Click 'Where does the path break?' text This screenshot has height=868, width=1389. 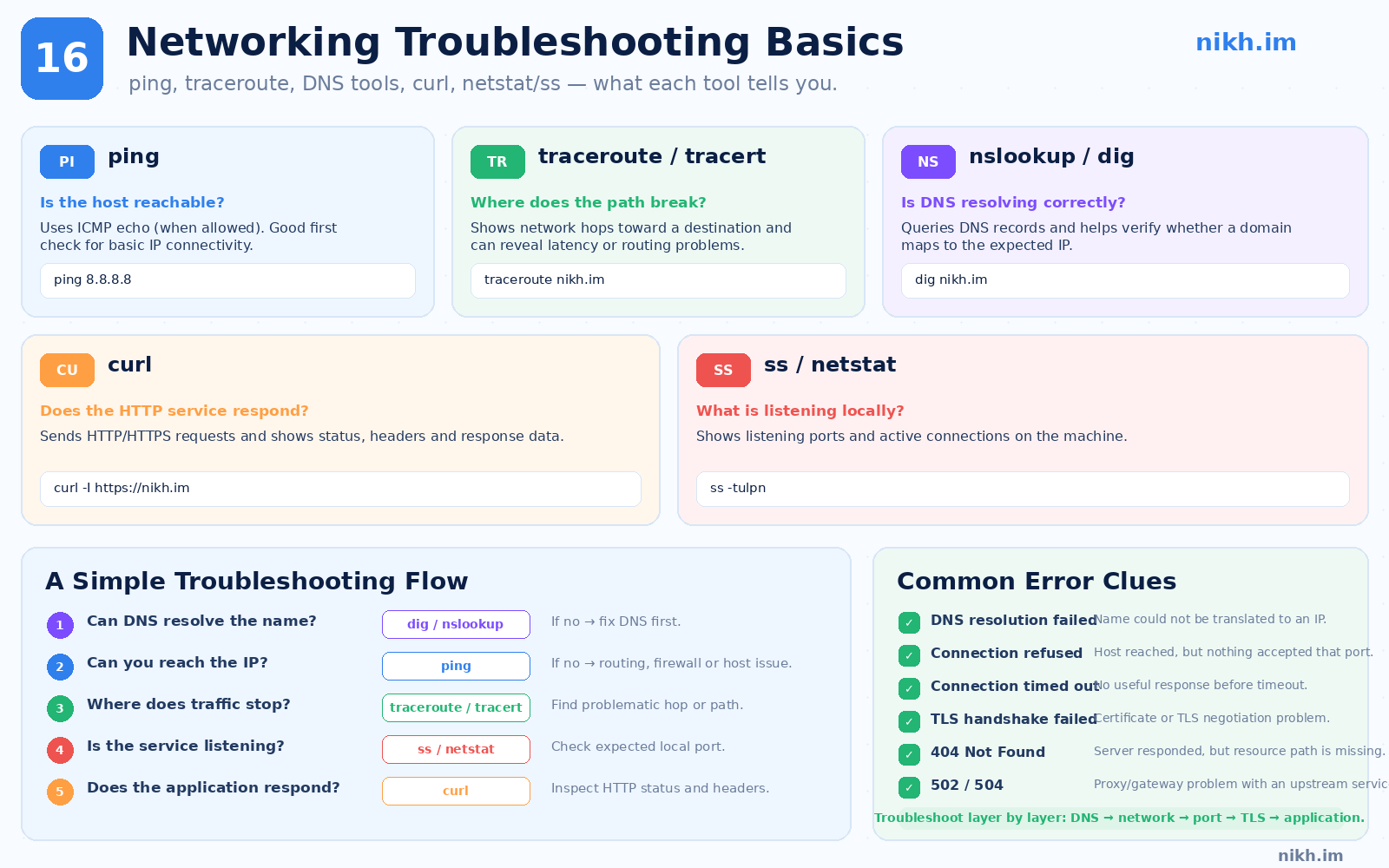pos(589,202)
